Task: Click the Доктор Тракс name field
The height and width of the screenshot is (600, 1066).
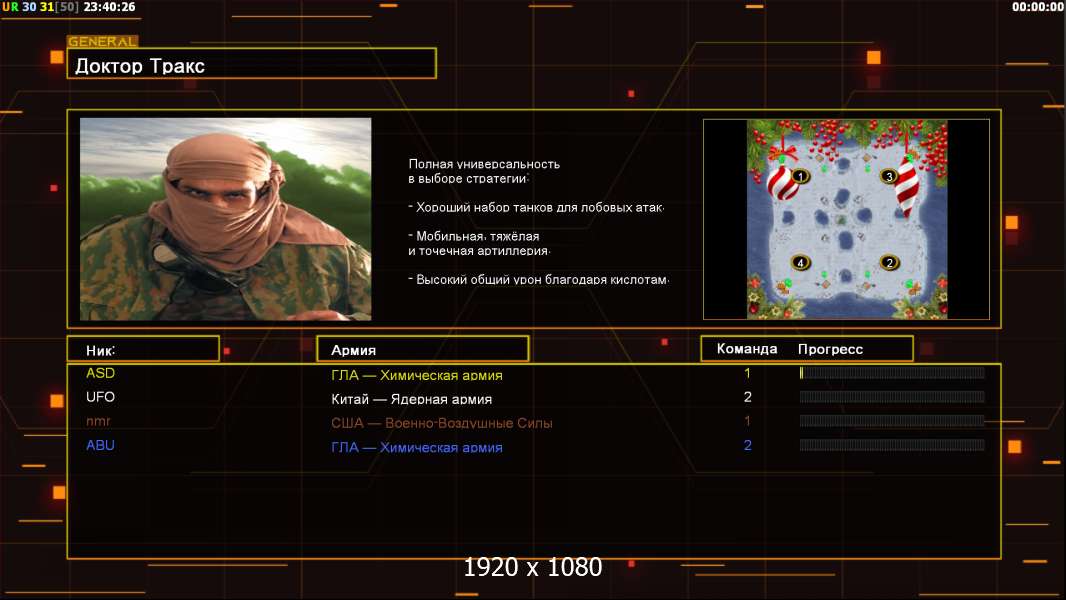Action: point(252,64)
